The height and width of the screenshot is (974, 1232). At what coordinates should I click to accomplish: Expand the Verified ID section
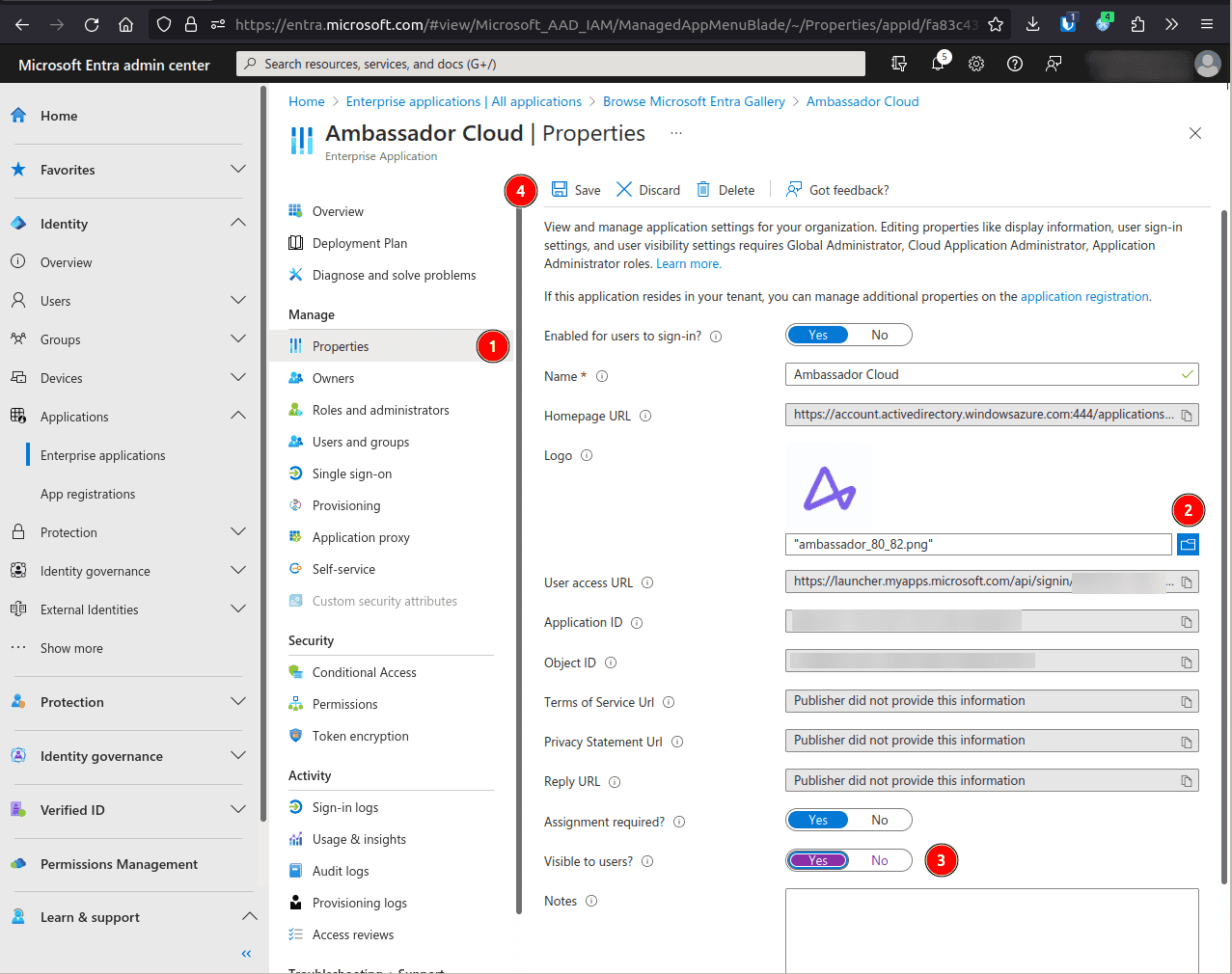pyautogui.click(x=238, y=810)
